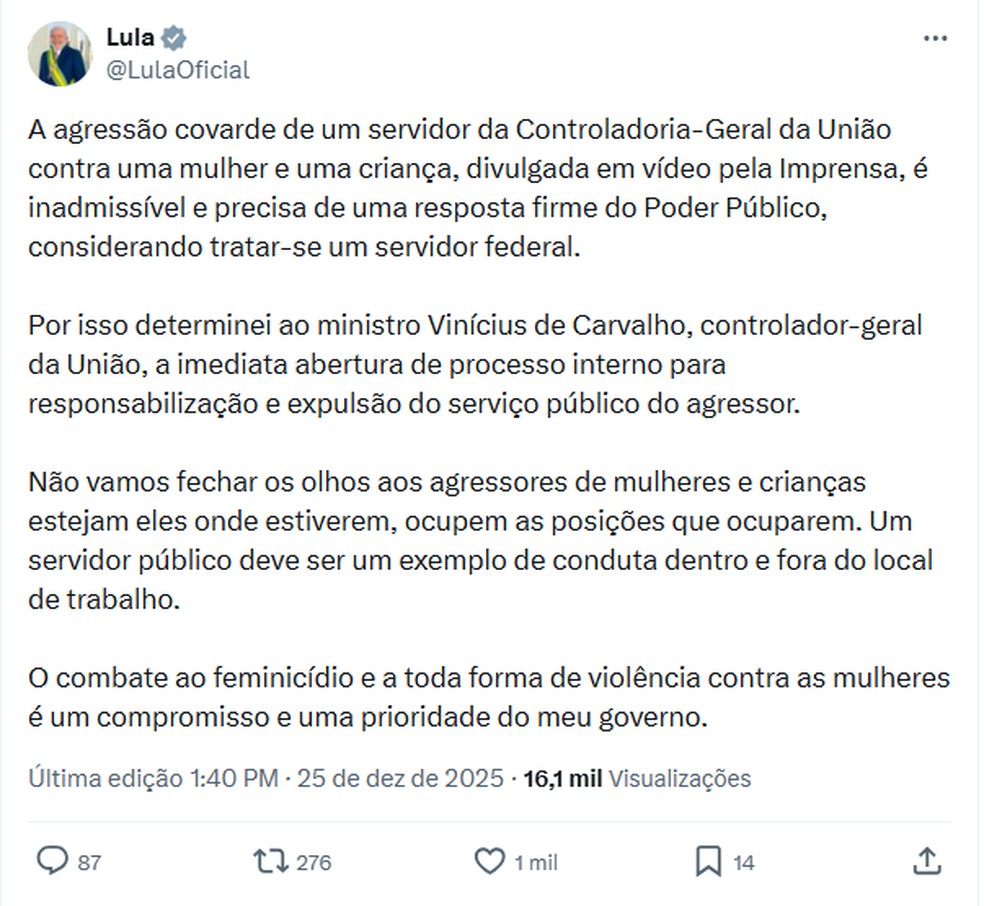The height and width of the screenshot is (906, 984).
Task: Click Lula's blue verified badge
Action: 175,36
